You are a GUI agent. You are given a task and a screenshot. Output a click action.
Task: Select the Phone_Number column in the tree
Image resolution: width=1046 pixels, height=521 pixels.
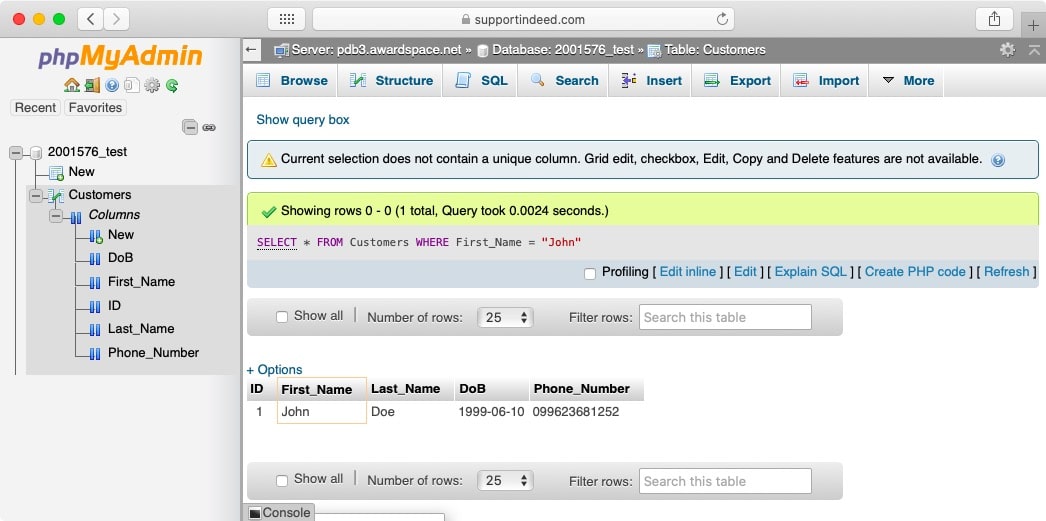[153, 353]
